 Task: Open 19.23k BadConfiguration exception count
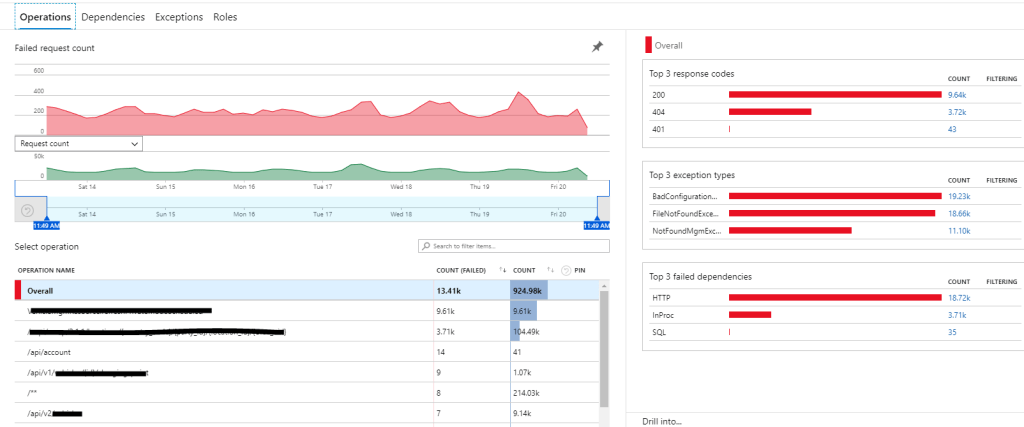tap(958, 196)
